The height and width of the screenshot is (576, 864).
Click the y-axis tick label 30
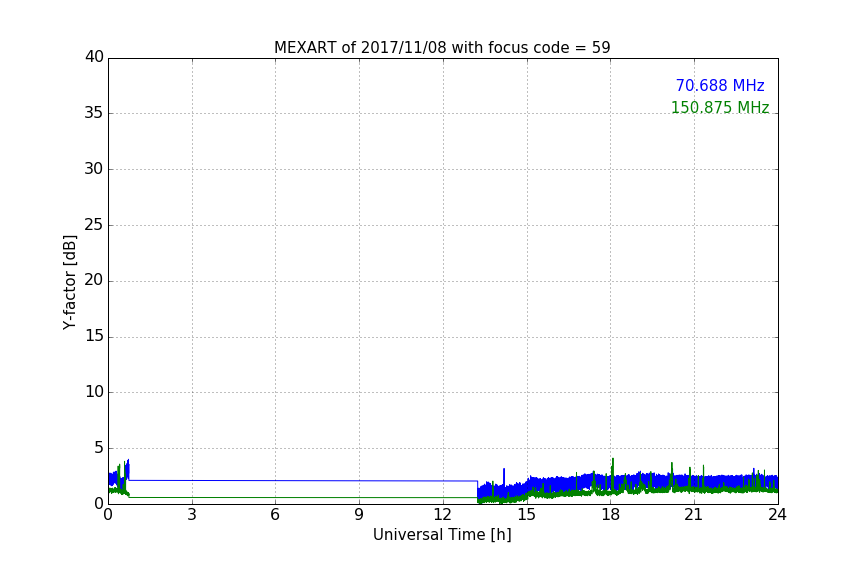coord(94,169)
